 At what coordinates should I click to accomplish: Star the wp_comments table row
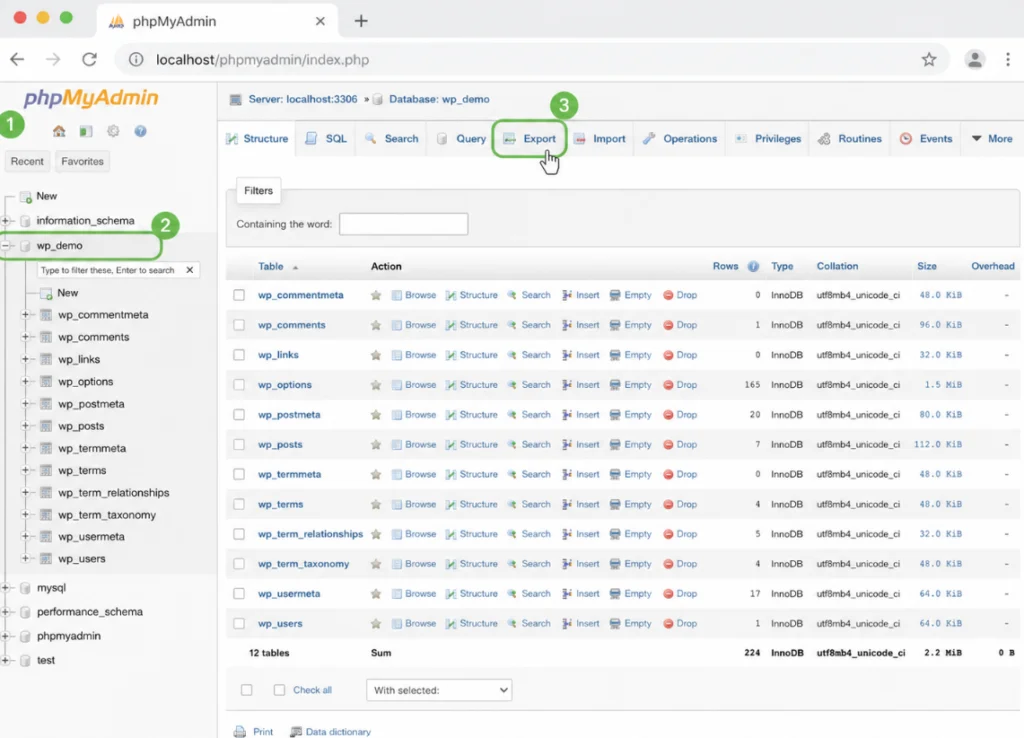[x=376, y=325]
